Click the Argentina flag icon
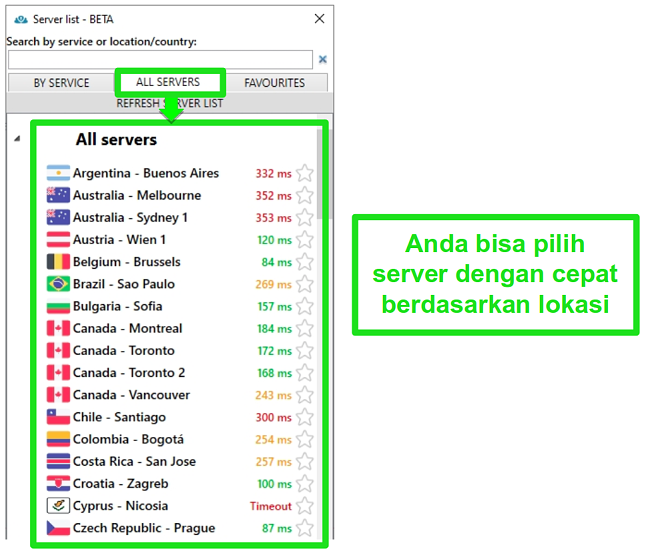 click(x=58, y=173)
